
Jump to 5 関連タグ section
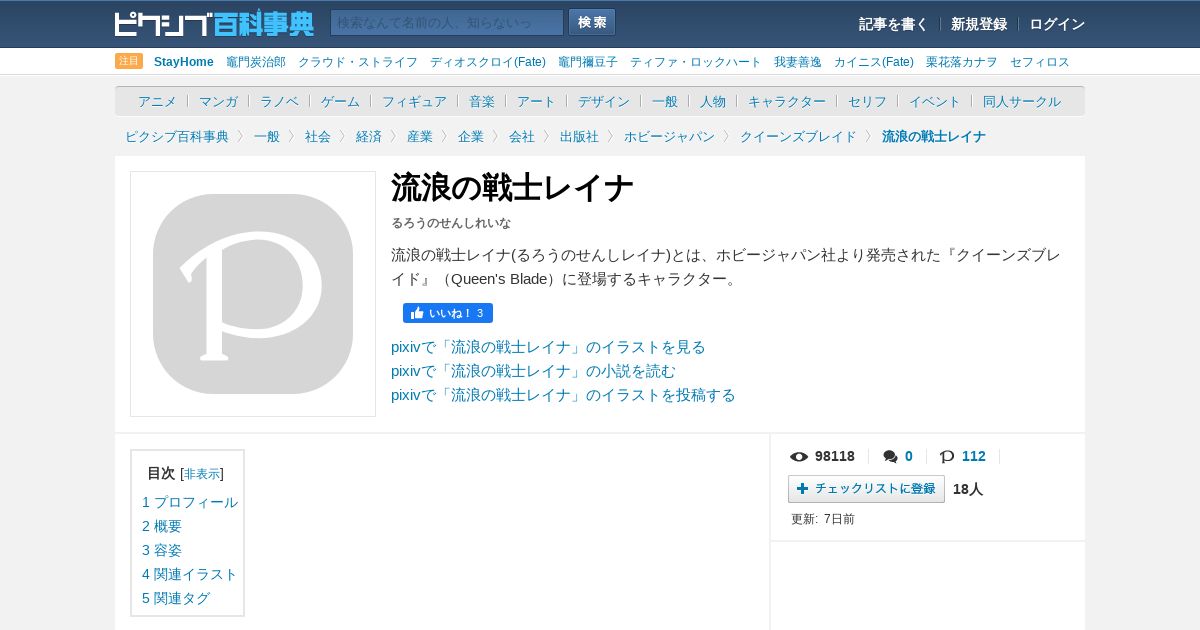[176, 598]
